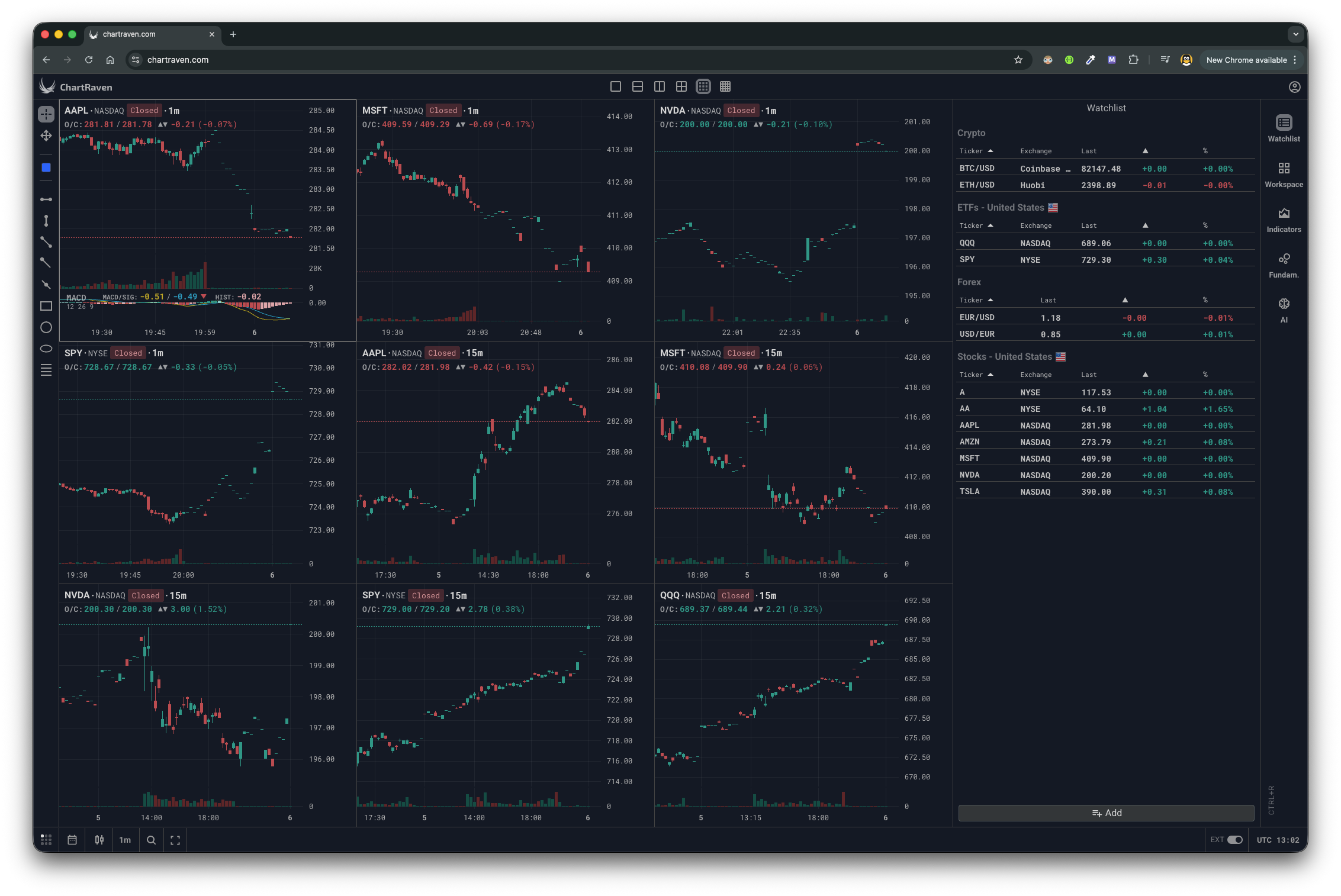The height and width of the screenshot is (896, 1341).
Task: Click the MACD indicator label
Action: pyautogui.click(x=76, y=297)
